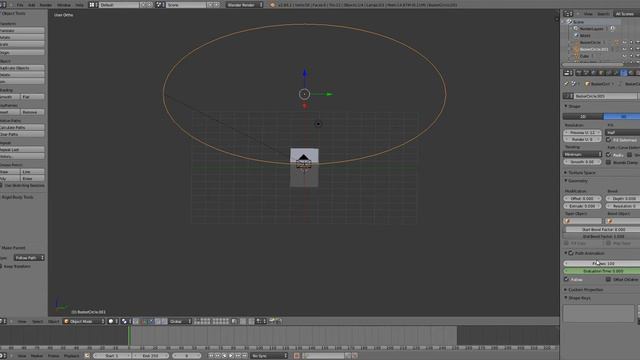The image size is (640, 360).
Task: Open the Window menu
Action: pos(64,5)
